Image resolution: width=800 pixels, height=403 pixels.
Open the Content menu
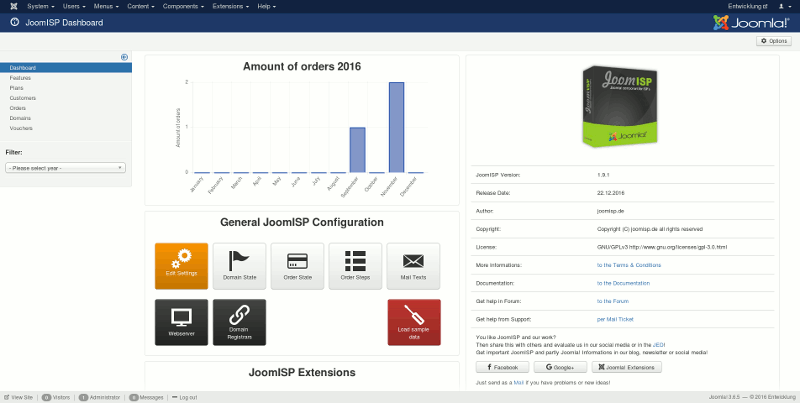[141, 6]
